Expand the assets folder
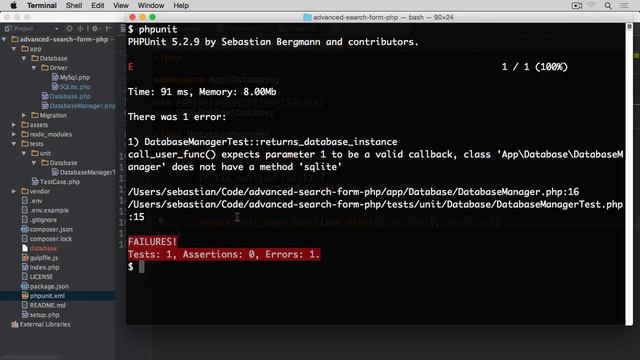640x360 pixels. click(14, 125)
